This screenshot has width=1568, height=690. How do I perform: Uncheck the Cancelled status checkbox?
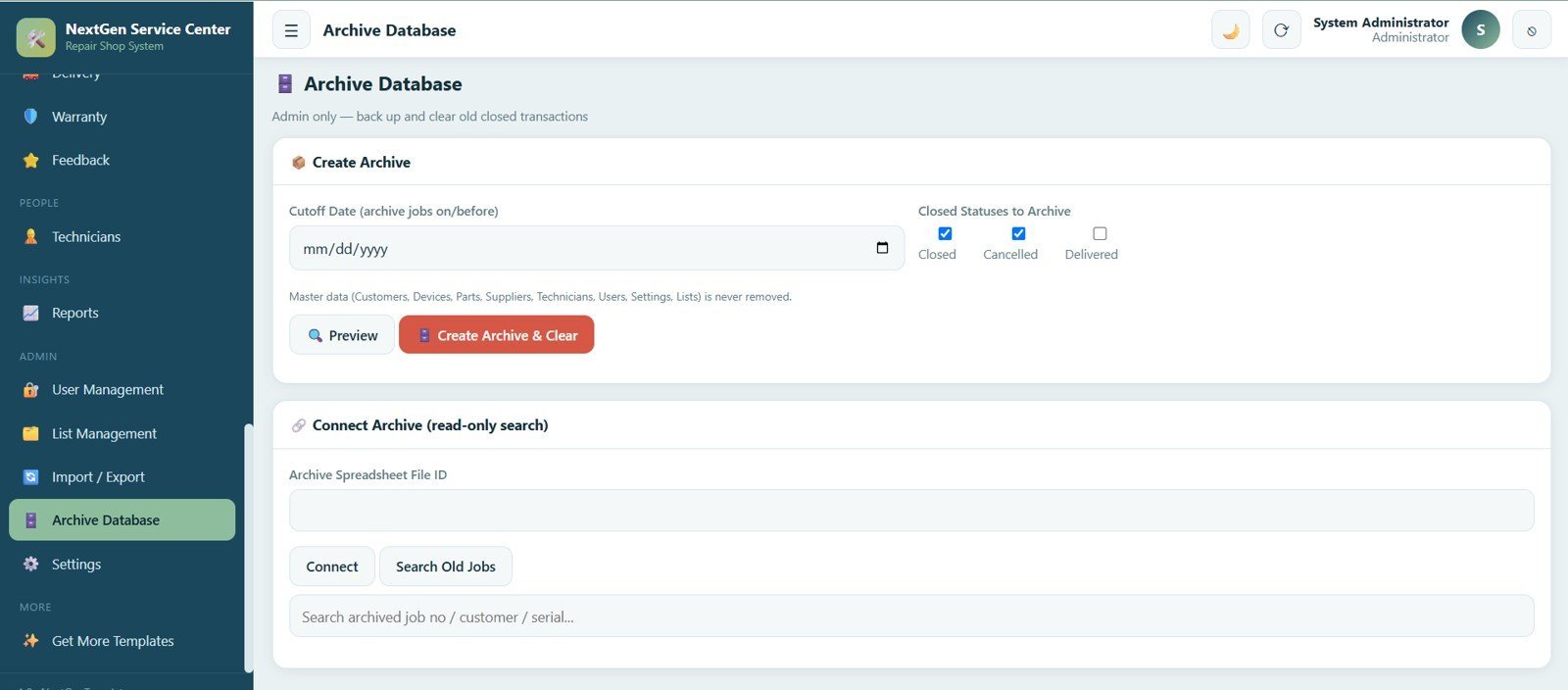[x=1018, y=233]
